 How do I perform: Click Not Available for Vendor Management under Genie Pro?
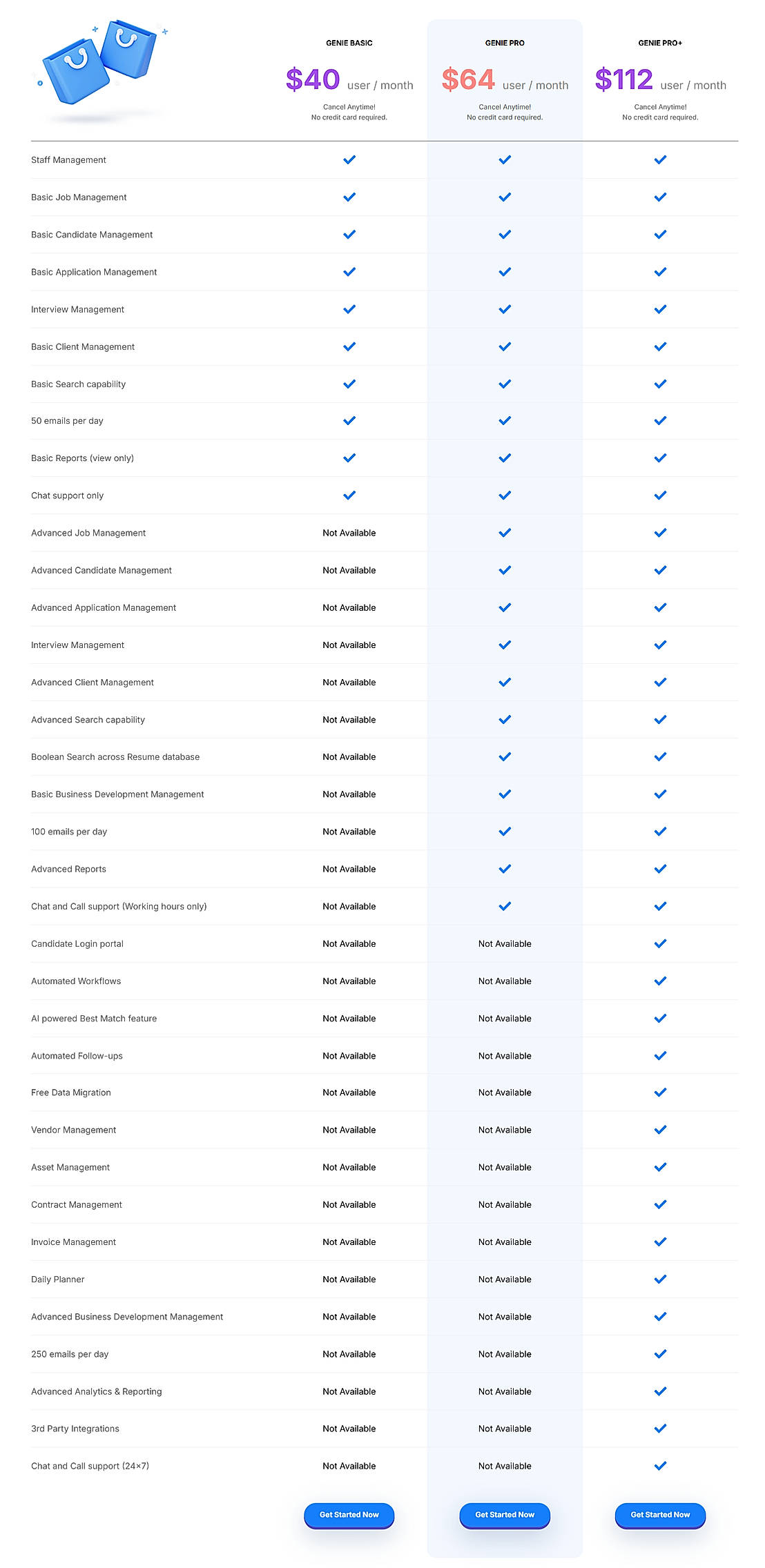pyautogui.click(x=505, y=1130)
